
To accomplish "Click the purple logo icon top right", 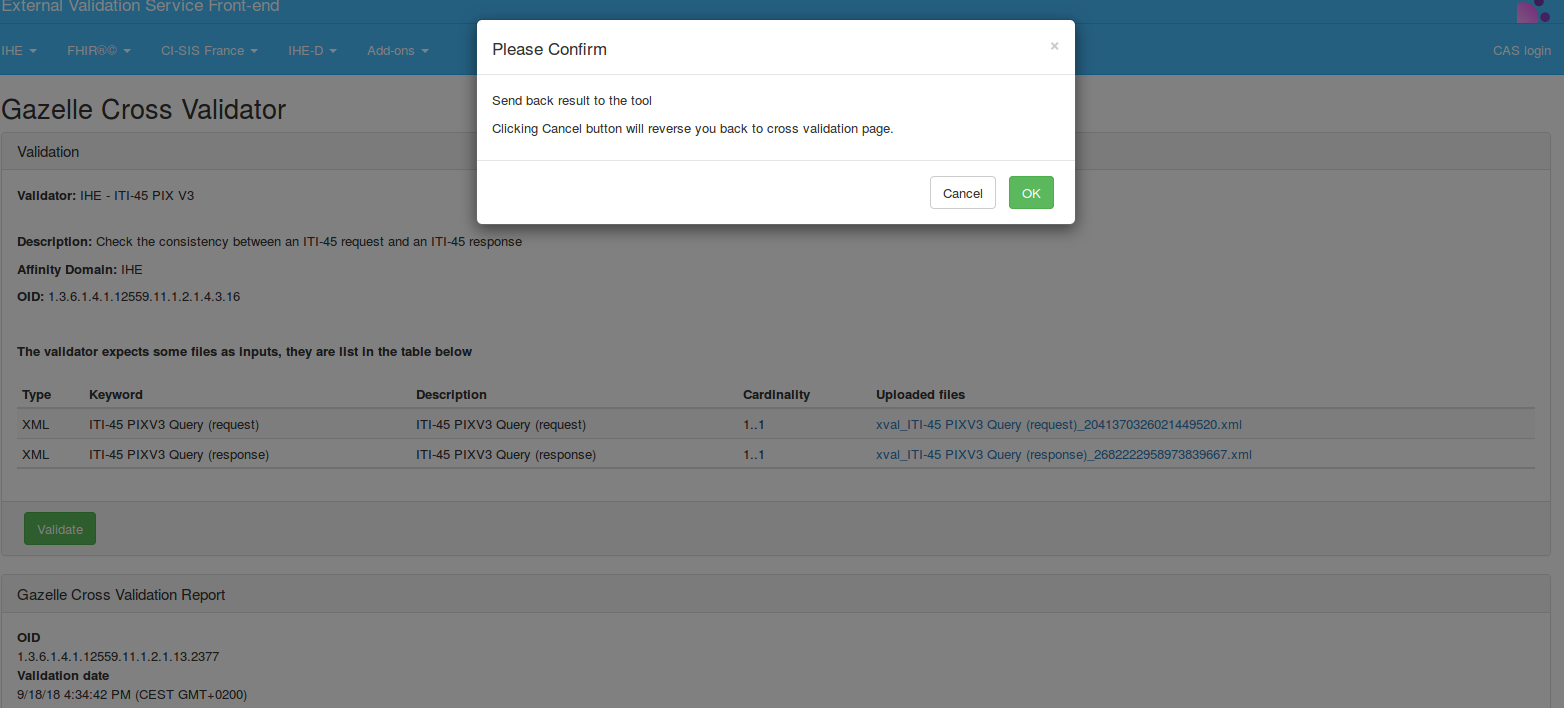I will [x=1533, y=11].
